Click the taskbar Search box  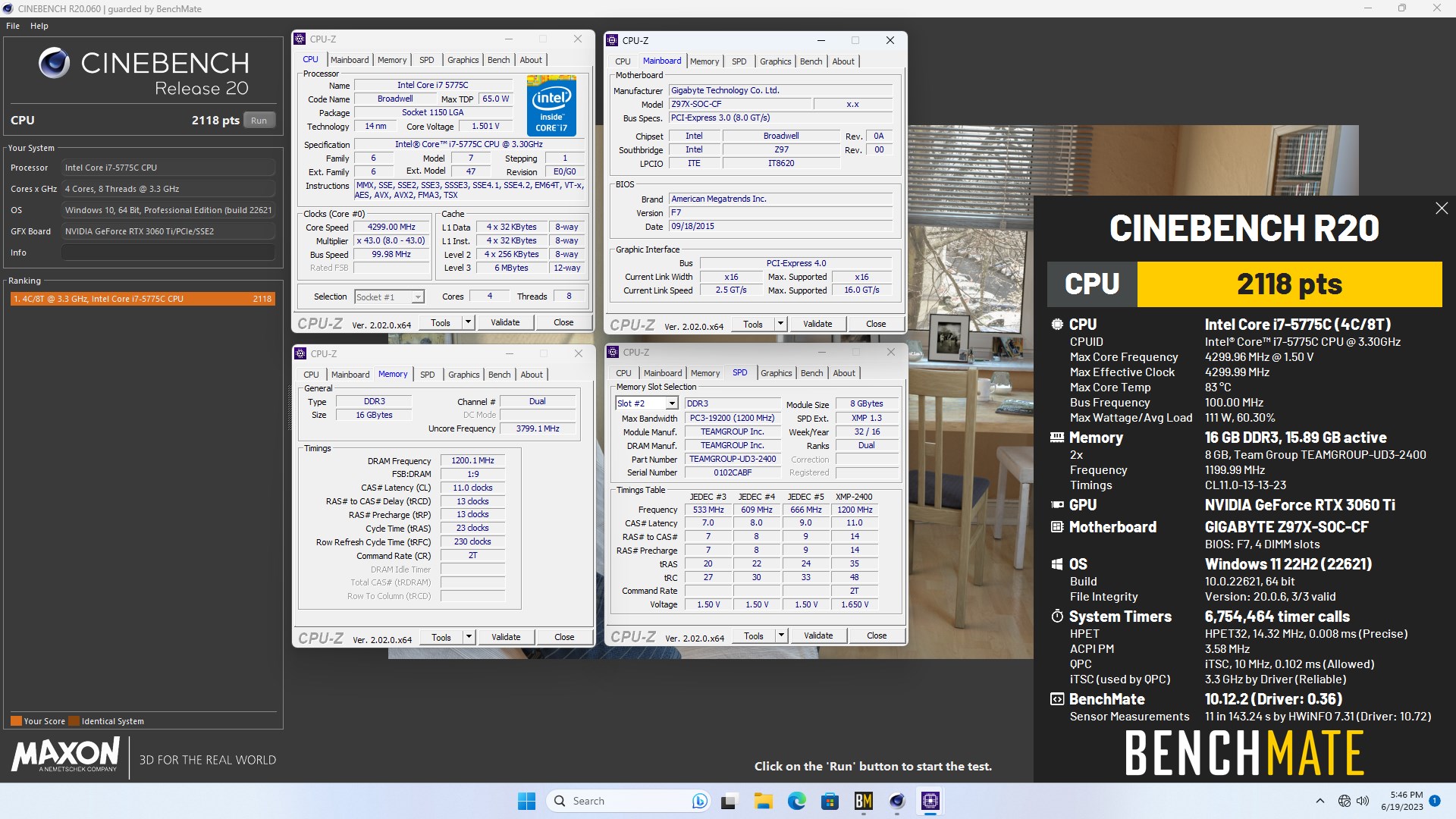(x=629, y=801)
